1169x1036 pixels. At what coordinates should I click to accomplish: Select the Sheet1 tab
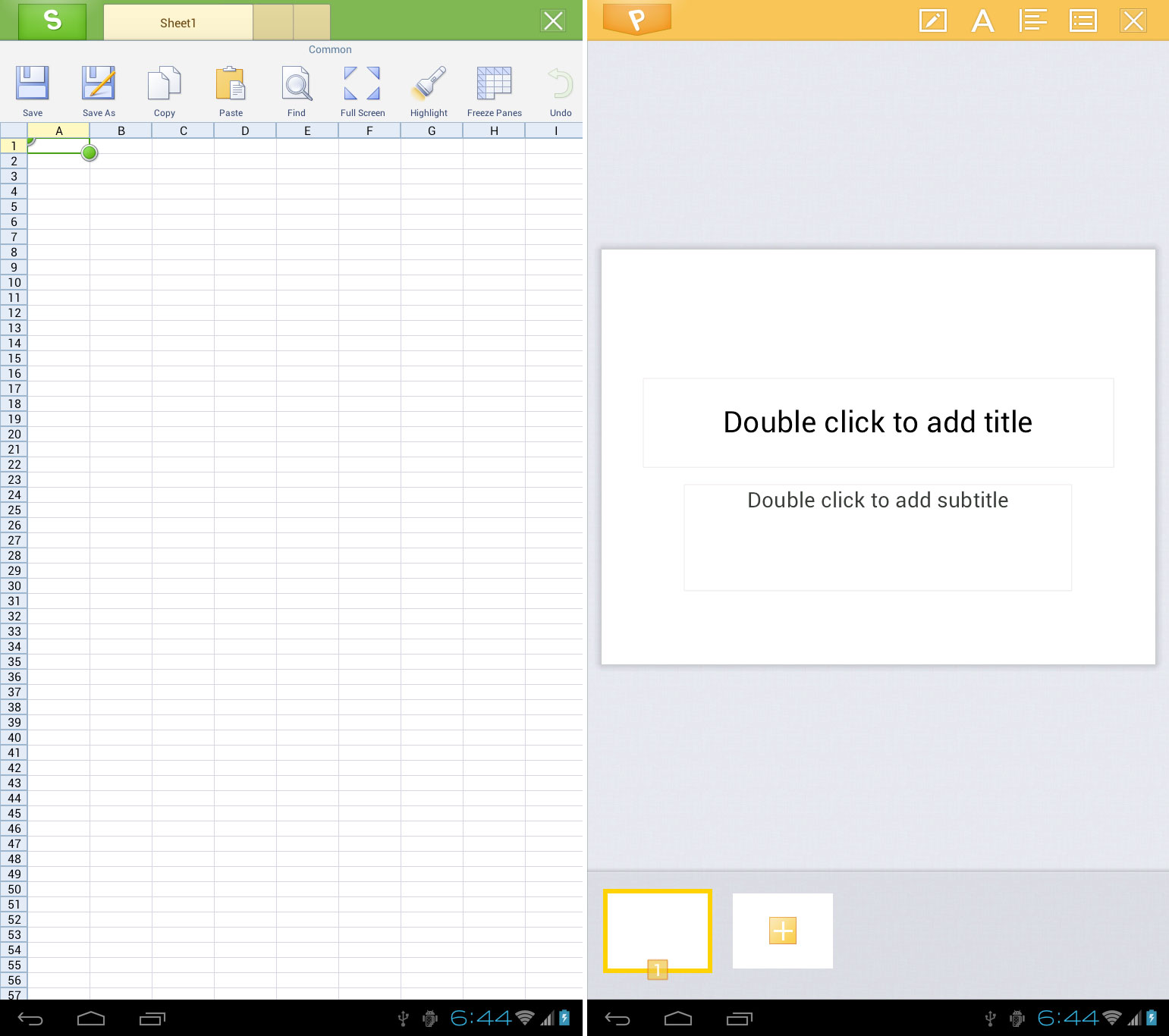[x=178, y=23]
